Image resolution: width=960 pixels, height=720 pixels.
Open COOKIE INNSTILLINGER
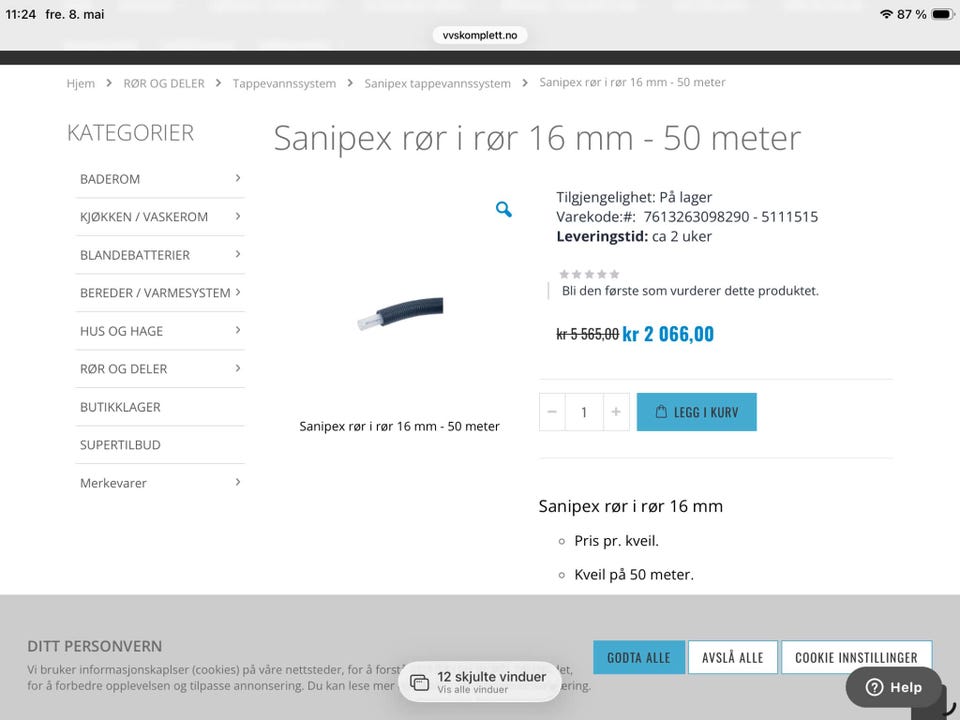pos(857,658)
